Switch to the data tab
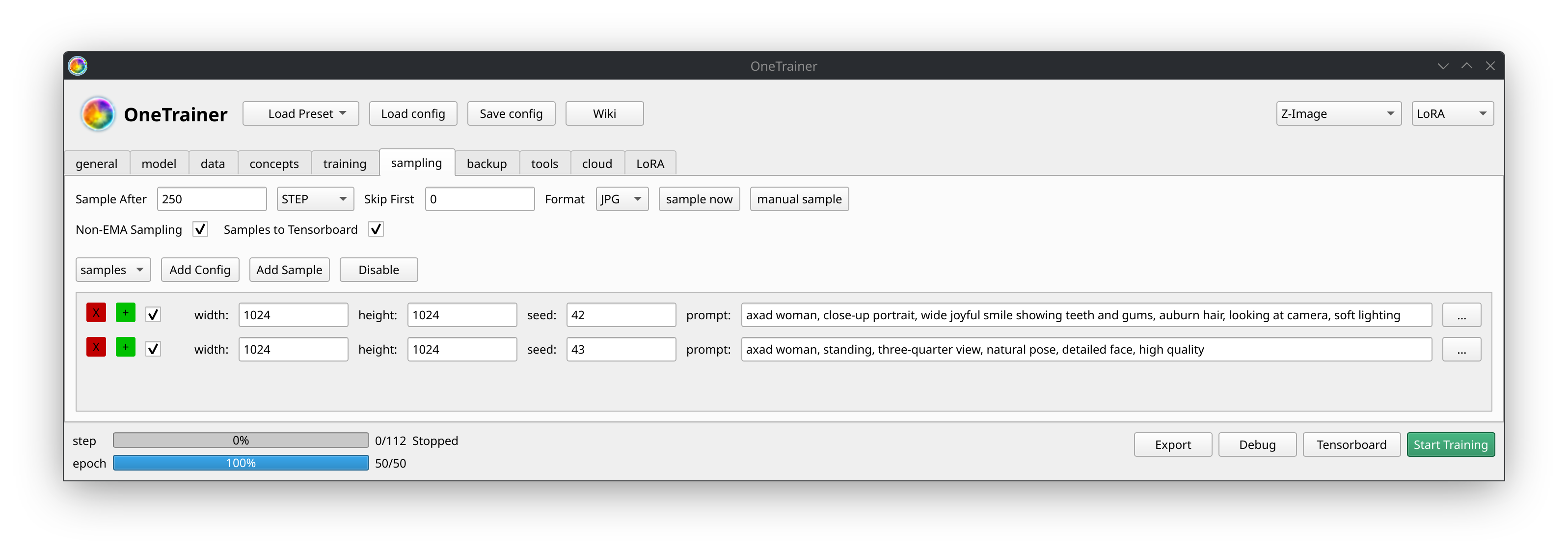Viewport: 1568px width, 556px height. [x=213, y=164]
